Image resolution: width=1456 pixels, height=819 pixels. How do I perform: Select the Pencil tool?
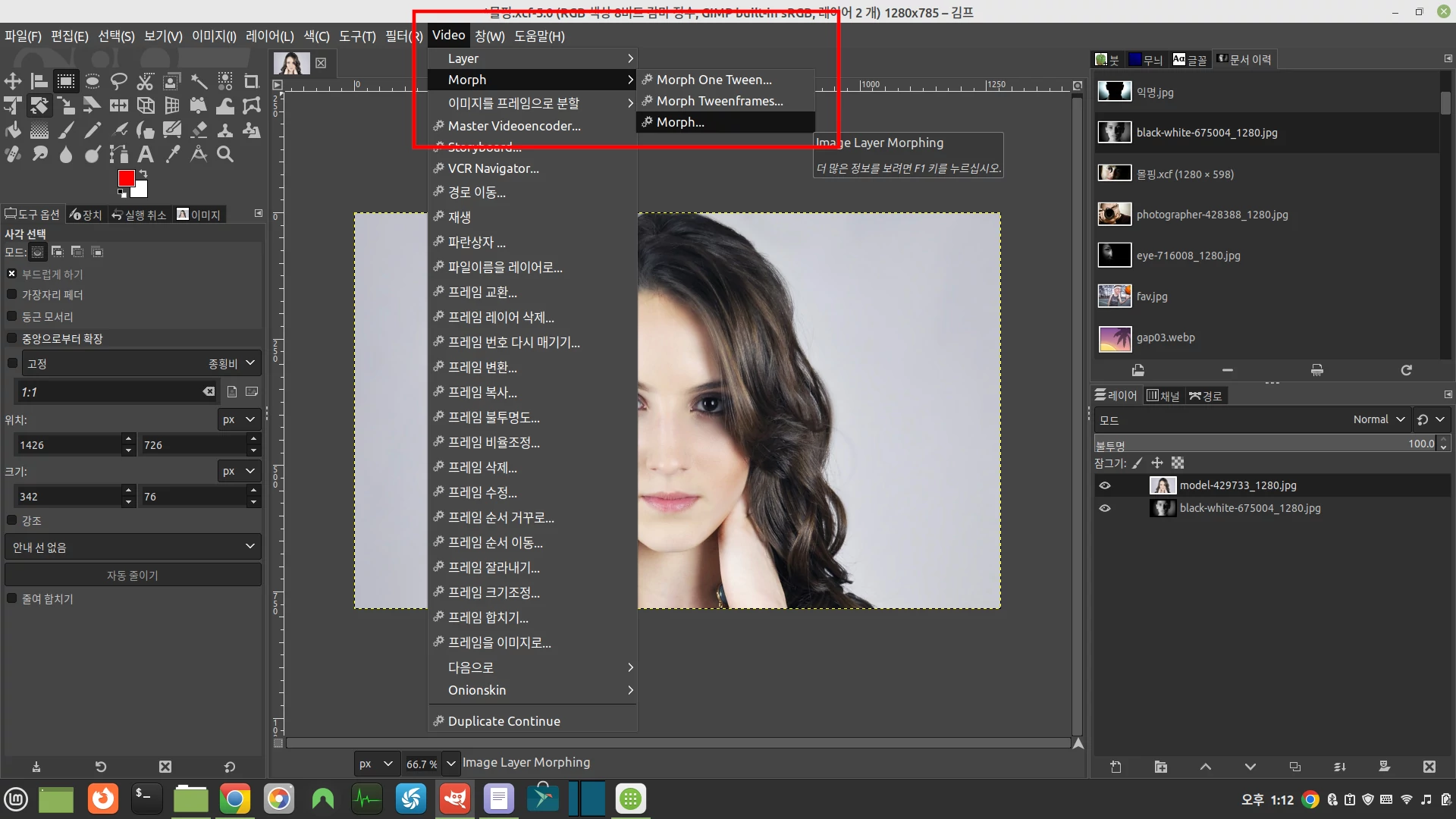93,130
